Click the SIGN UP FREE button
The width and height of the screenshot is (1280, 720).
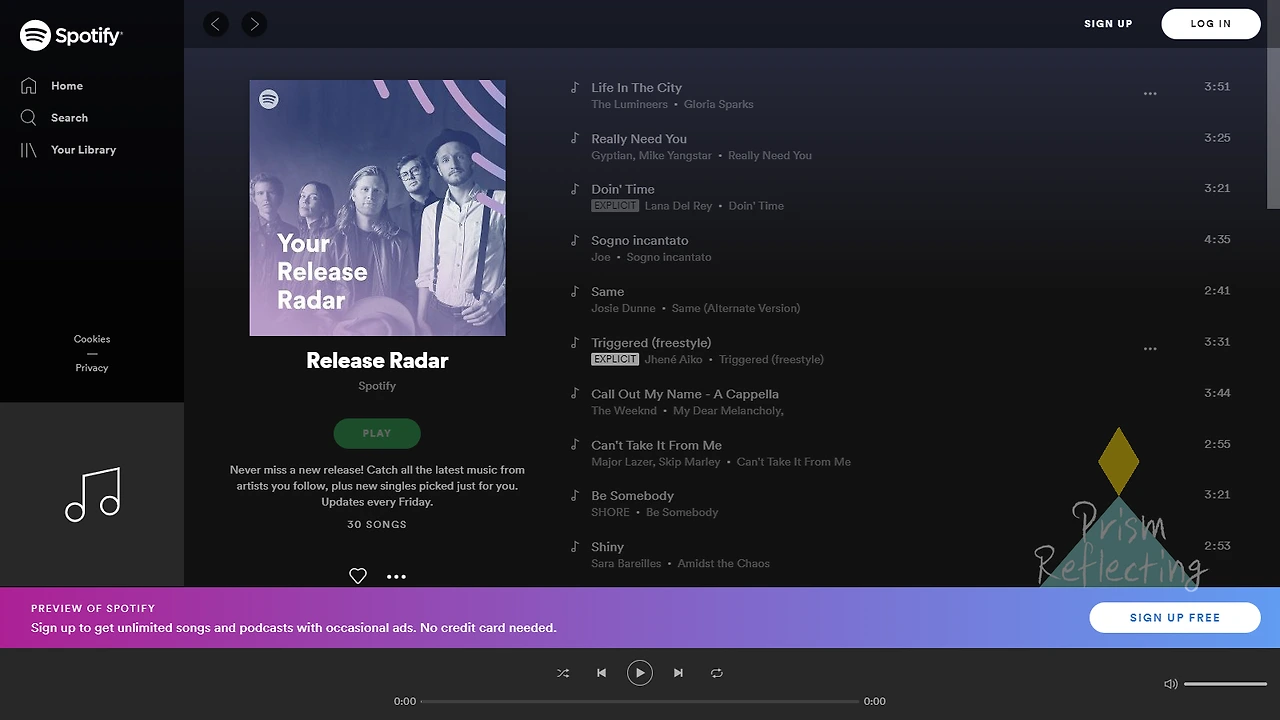coord(1175,618)
